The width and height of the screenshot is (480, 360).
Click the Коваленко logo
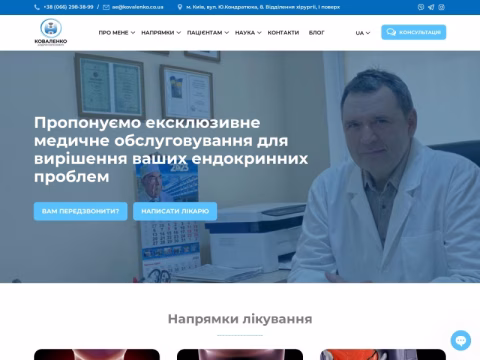(x=51, y=32)
